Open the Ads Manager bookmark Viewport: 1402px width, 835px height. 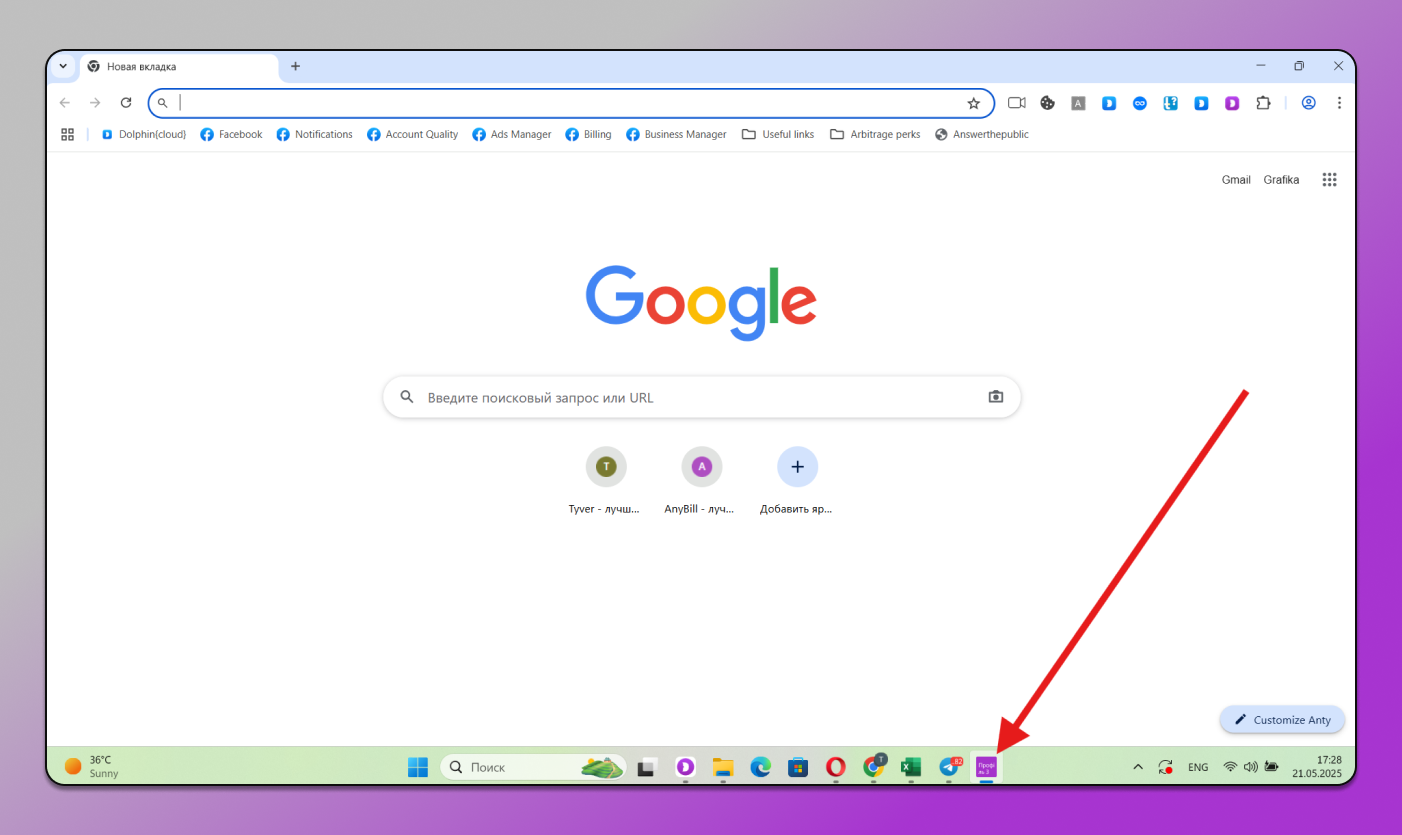click(x=512, y=134)
